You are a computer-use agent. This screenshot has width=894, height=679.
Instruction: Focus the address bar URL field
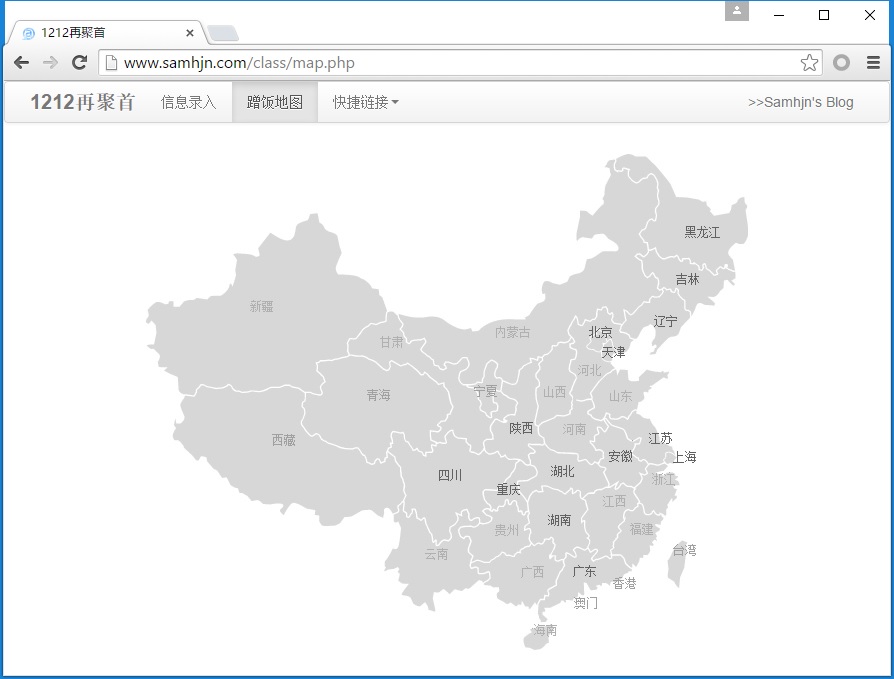coord(450,63)
